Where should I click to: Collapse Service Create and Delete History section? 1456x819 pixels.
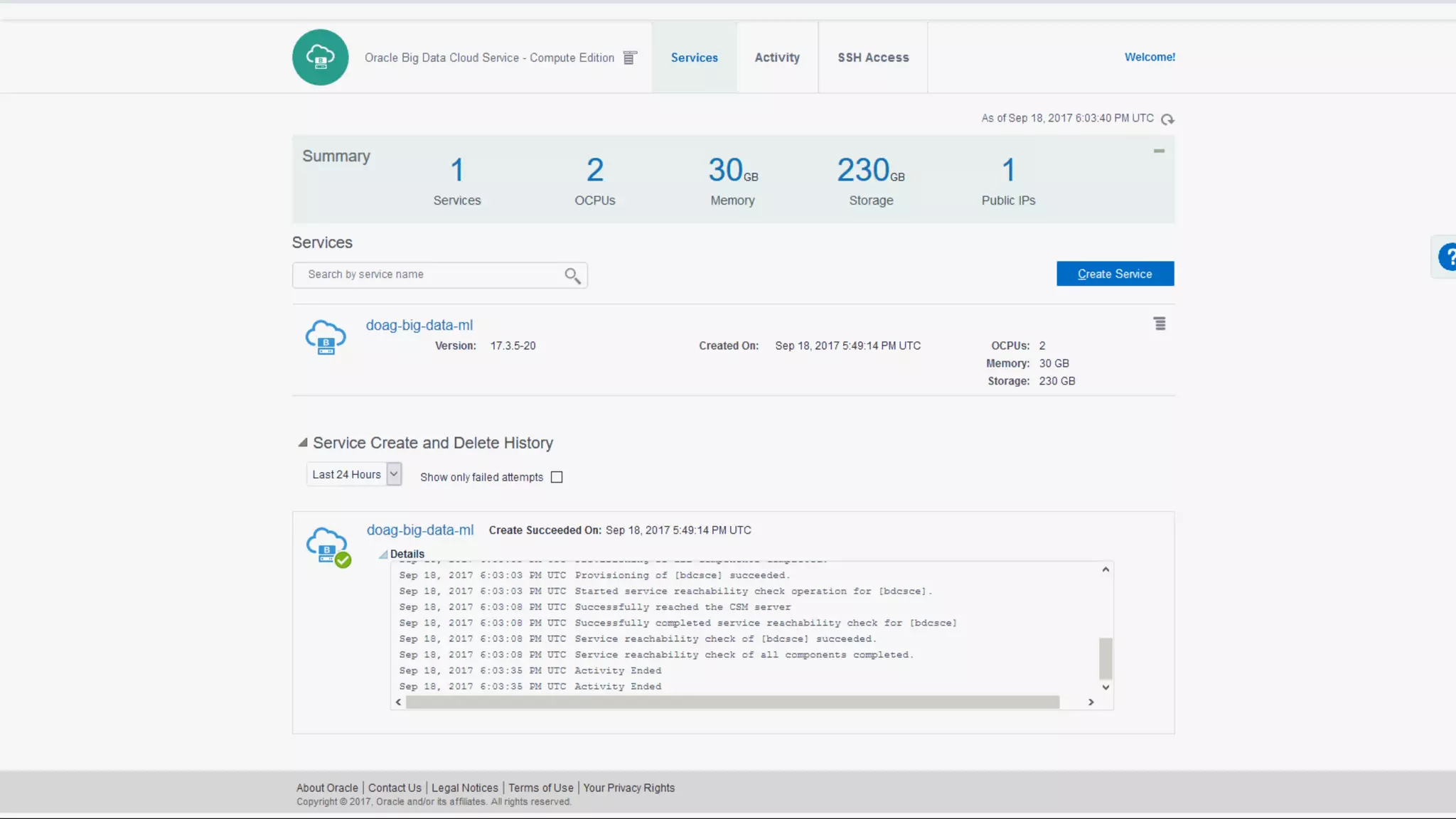(303, 443)
